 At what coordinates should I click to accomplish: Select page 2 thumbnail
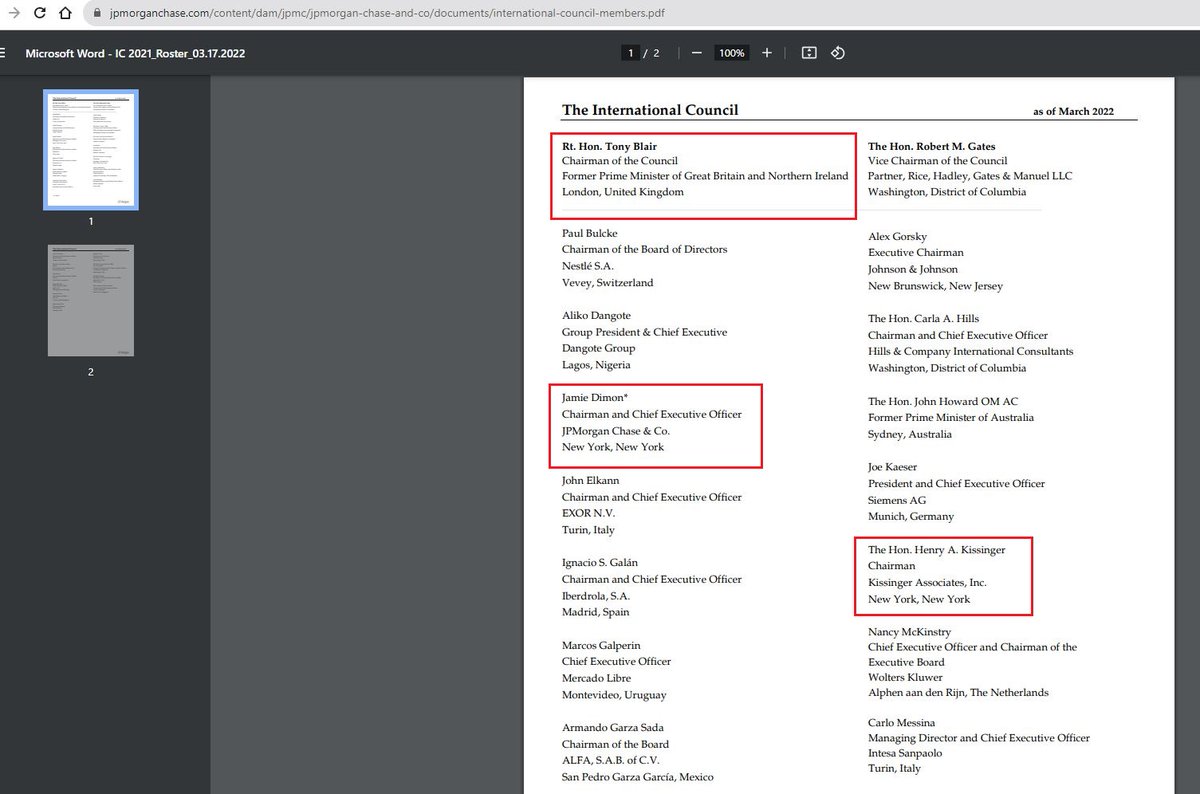pyautogui.click(x=91, y=300)
